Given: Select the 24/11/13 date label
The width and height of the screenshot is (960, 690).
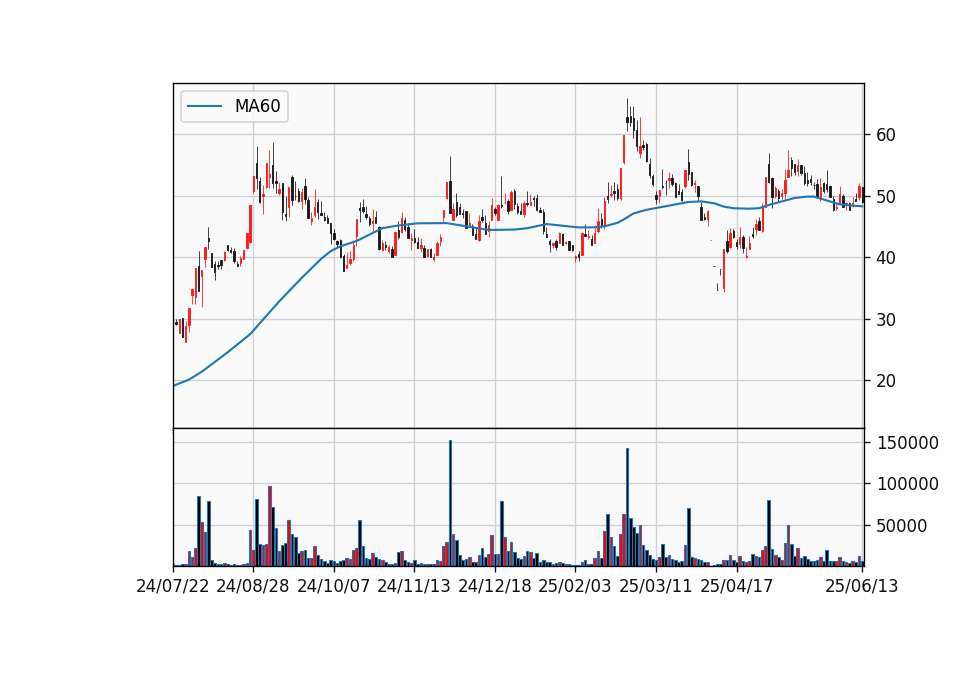Looking at the screenshot, I should tap(414, 586).
